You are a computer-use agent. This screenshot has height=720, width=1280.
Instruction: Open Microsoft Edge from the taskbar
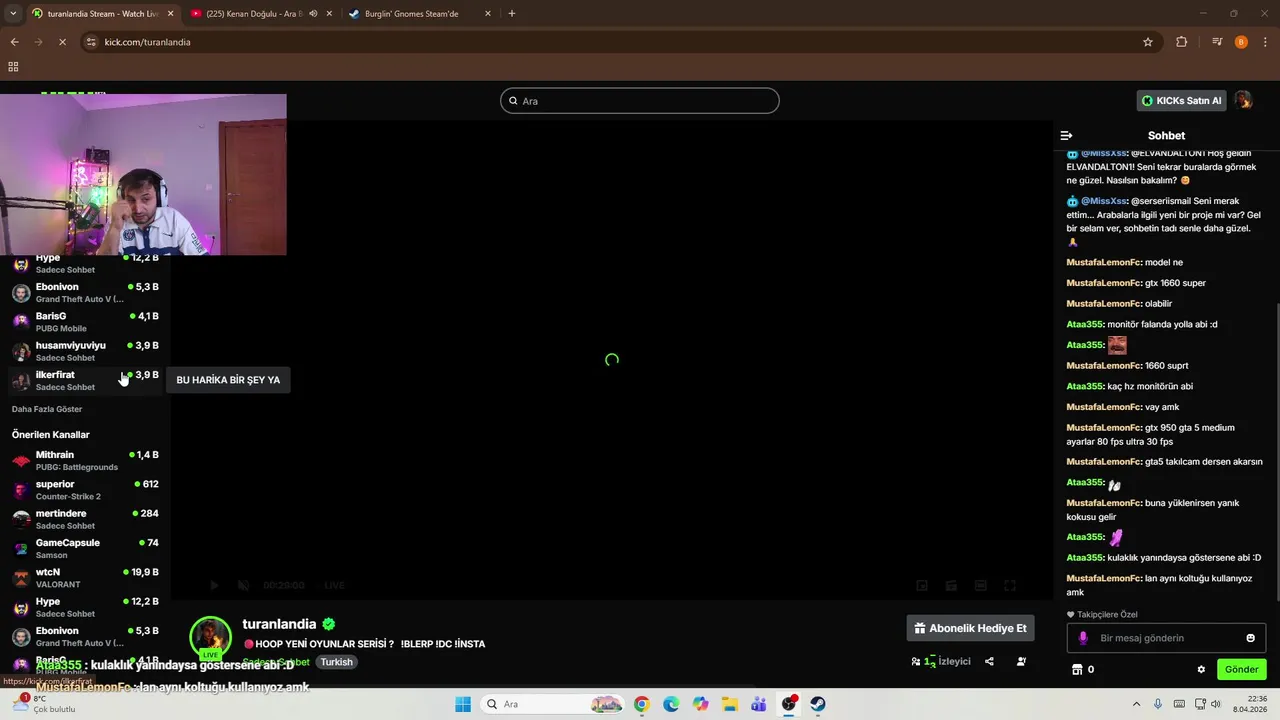[670, 704]
